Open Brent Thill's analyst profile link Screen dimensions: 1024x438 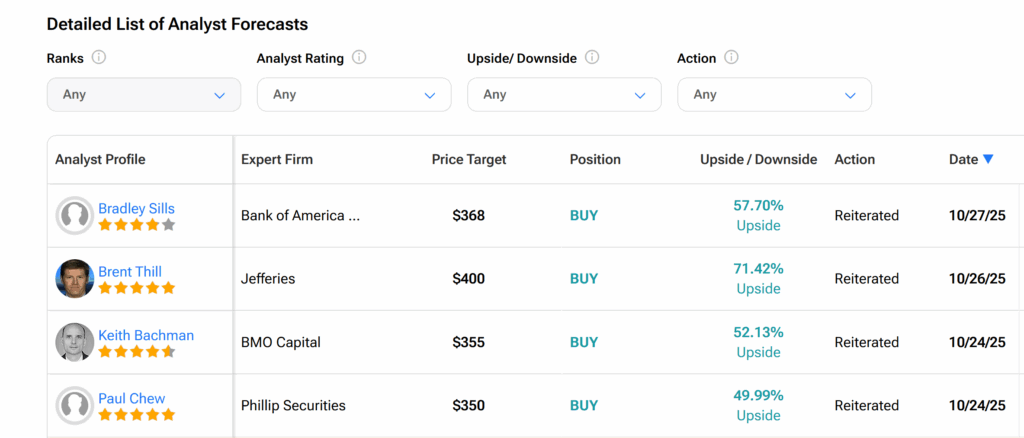pos(130,271)
